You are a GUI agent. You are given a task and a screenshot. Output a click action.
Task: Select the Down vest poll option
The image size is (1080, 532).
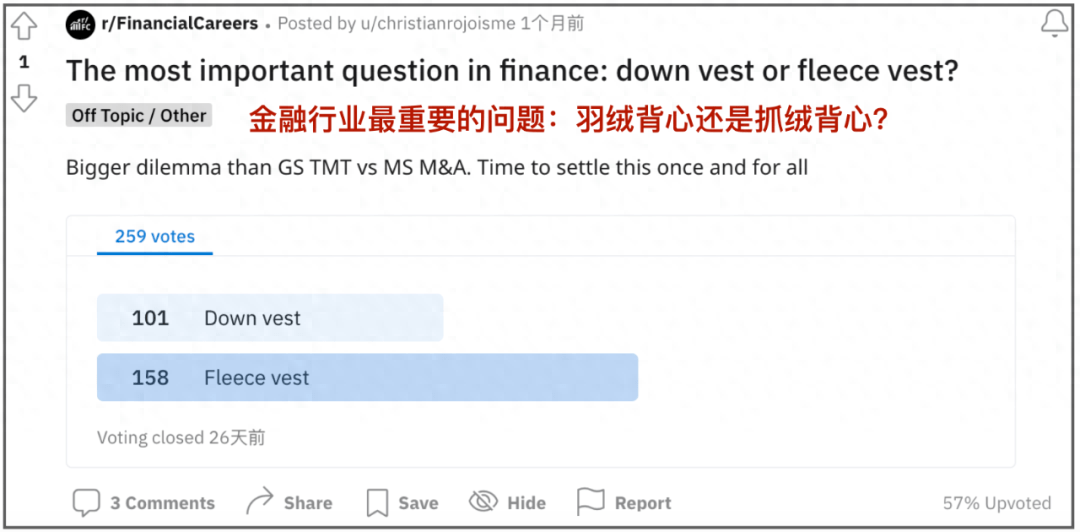[x=270, y=318]
